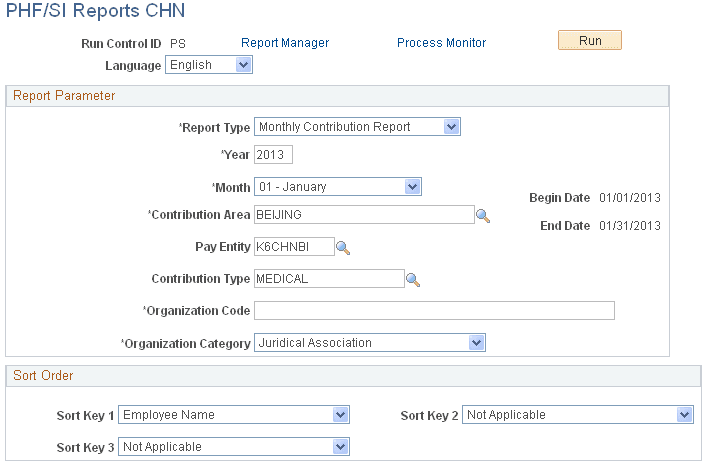Click the Pay Entity lookup magnifier icon
This screenshot has width=708, height=465.
[x=343, y=247]
